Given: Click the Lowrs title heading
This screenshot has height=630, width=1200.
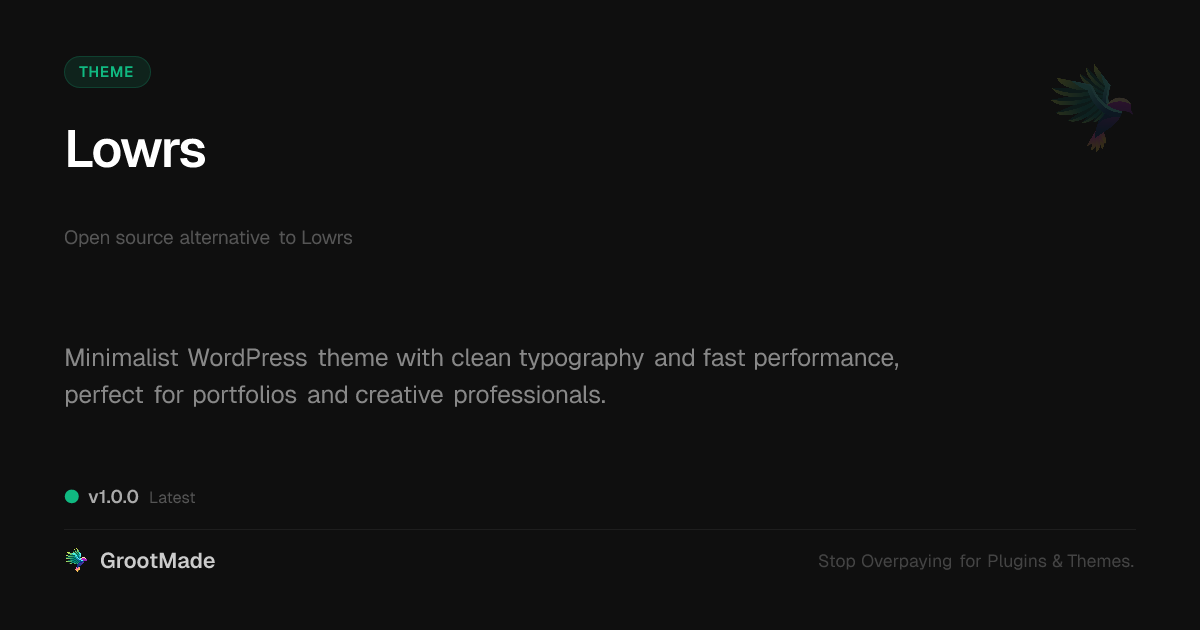Looking at the screenshot, I should [135, 150].
